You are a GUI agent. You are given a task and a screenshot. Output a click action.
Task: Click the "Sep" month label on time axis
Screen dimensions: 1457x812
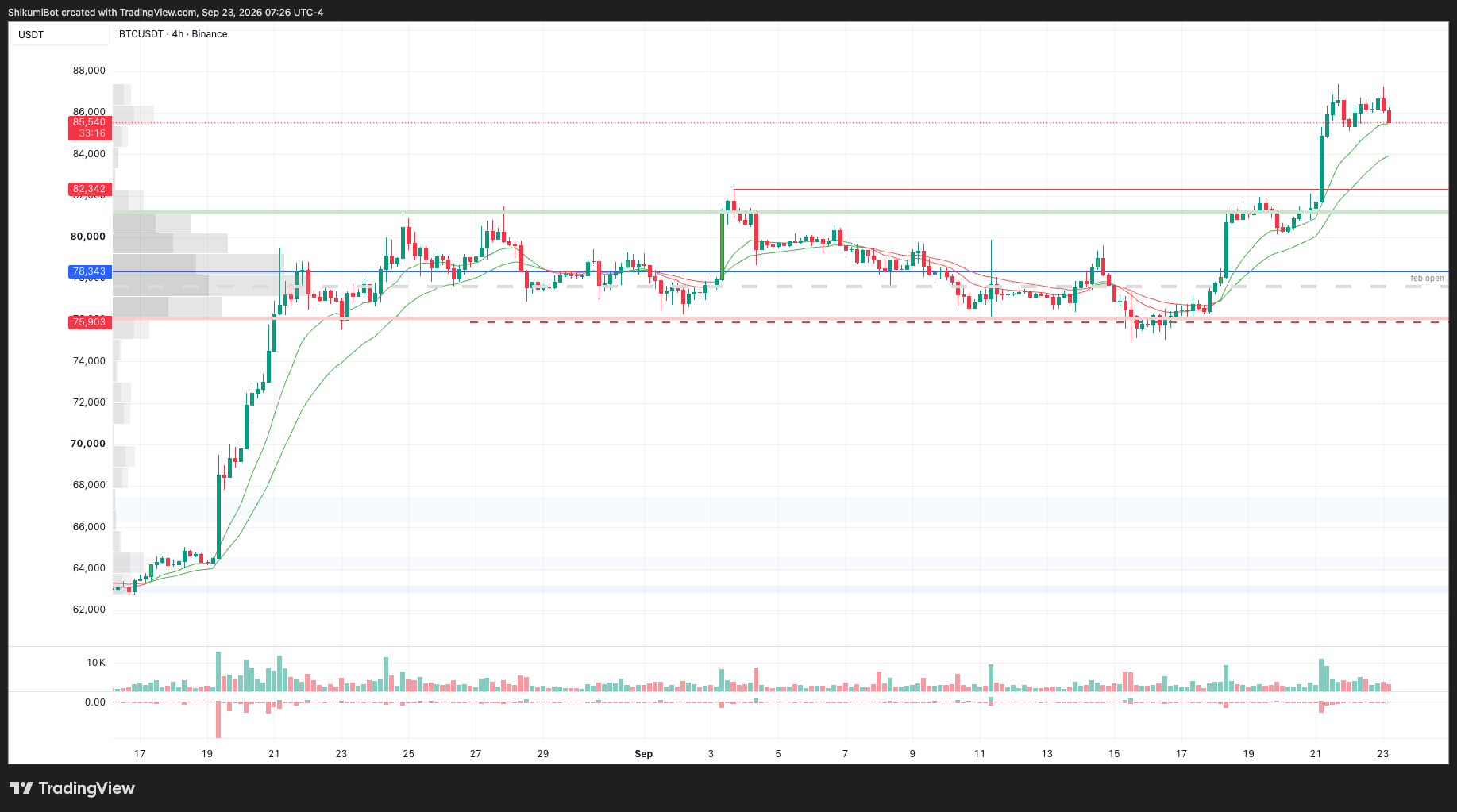coord(644,754)
